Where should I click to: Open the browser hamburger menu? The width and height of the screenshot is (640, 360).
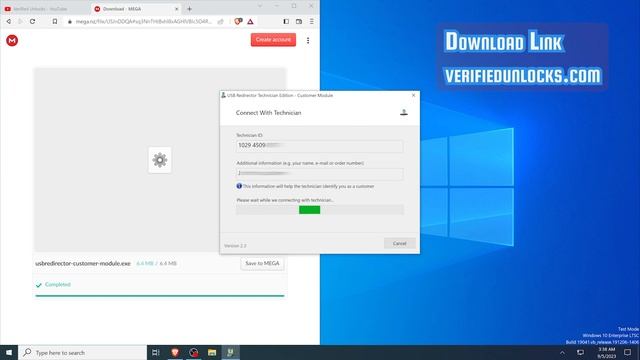[x=311, y=21]
